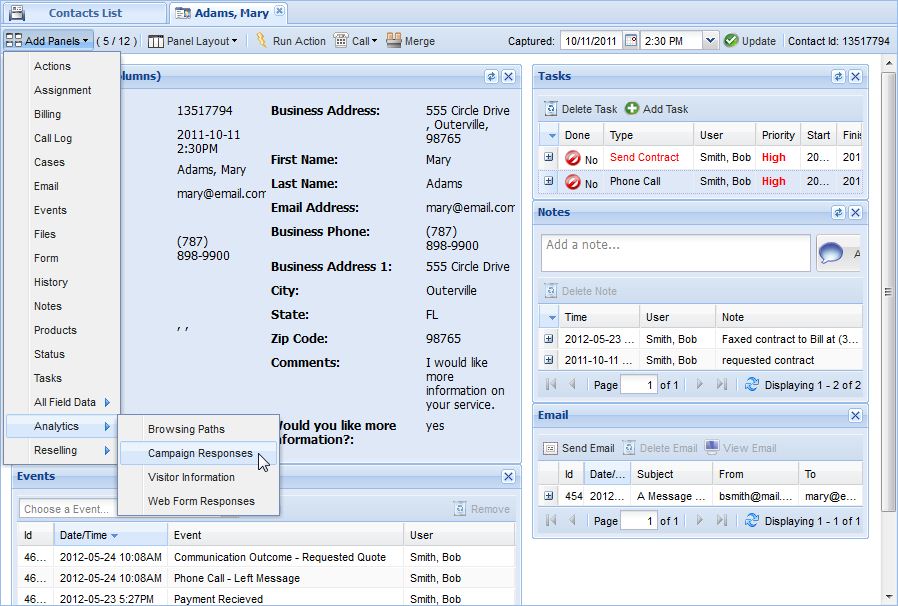Expand the Reselling submenu

[x=62, y=450]
